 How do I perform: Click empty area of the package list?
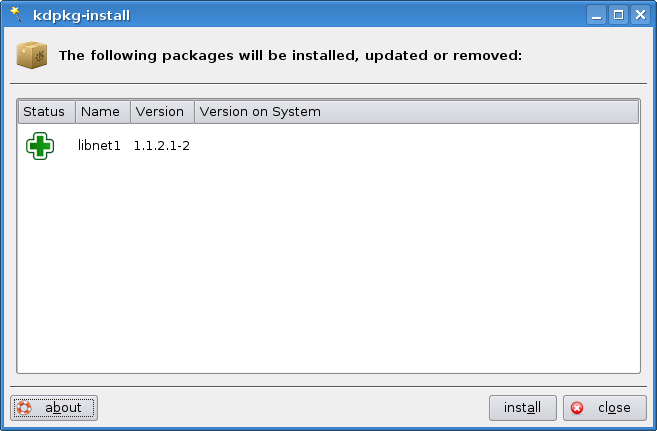[328, 268]
